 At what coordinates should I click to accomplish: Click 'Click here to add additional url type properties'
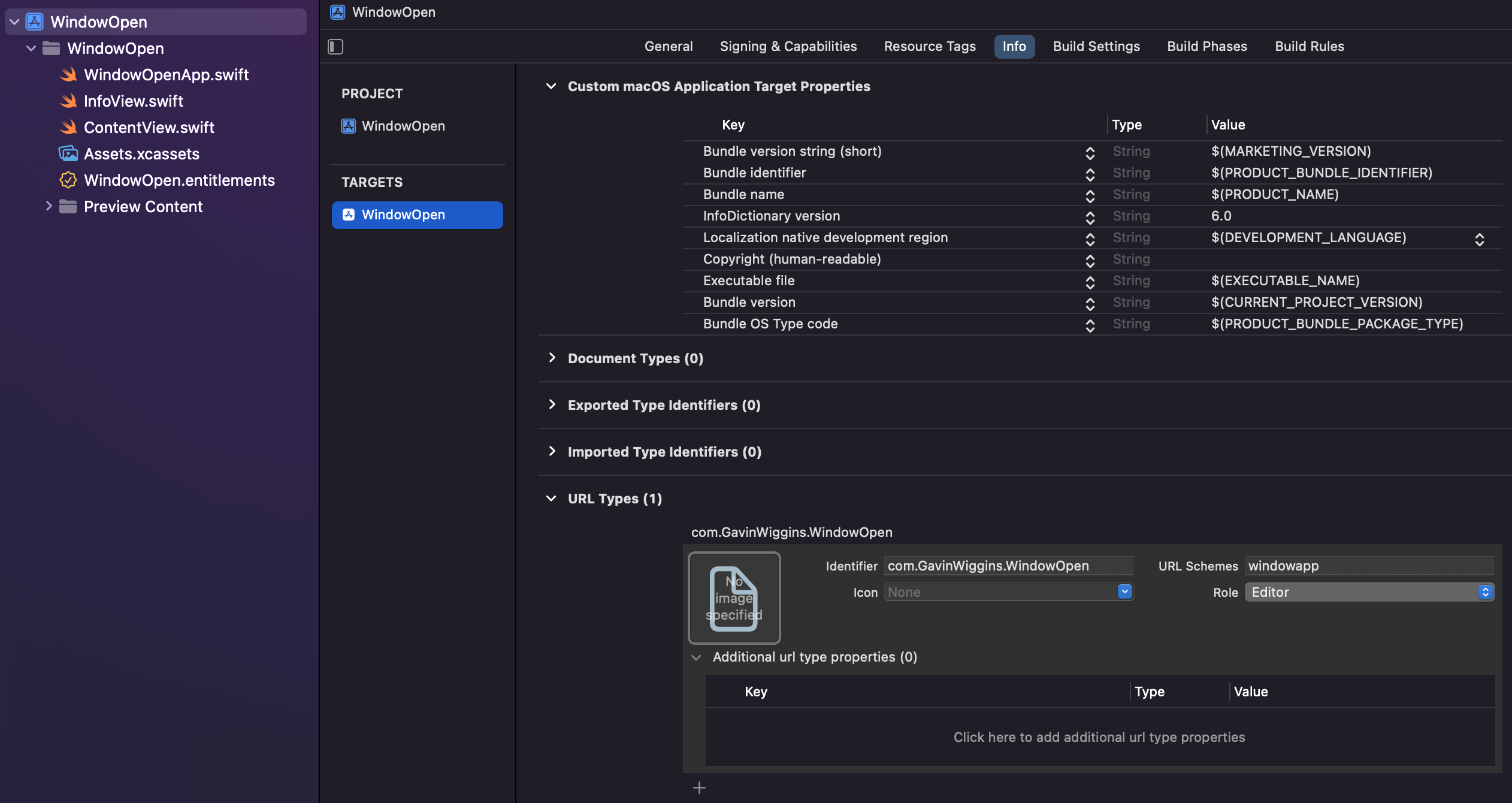[x=1099, y=737]
